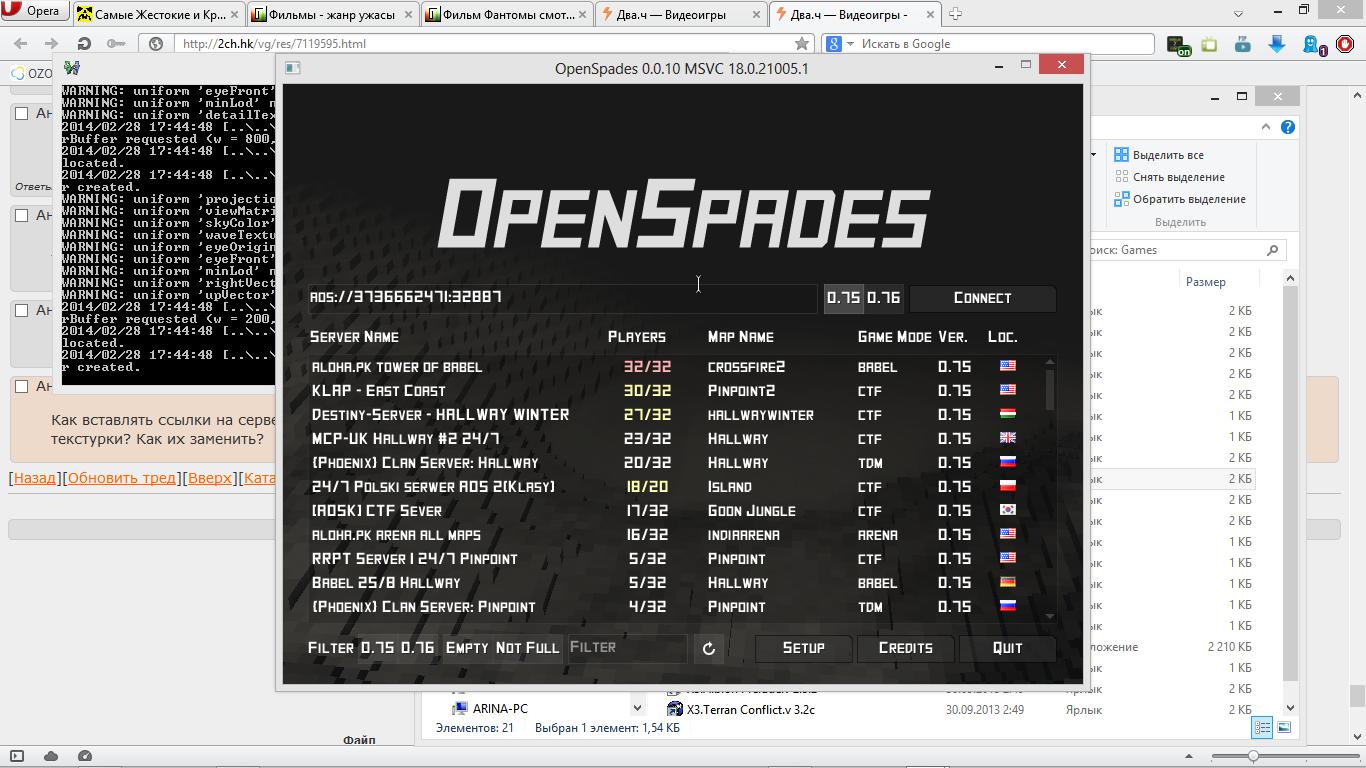Tick the third post checkbox on the webpage
This screenshot has width=1366, height=768.
21,310
